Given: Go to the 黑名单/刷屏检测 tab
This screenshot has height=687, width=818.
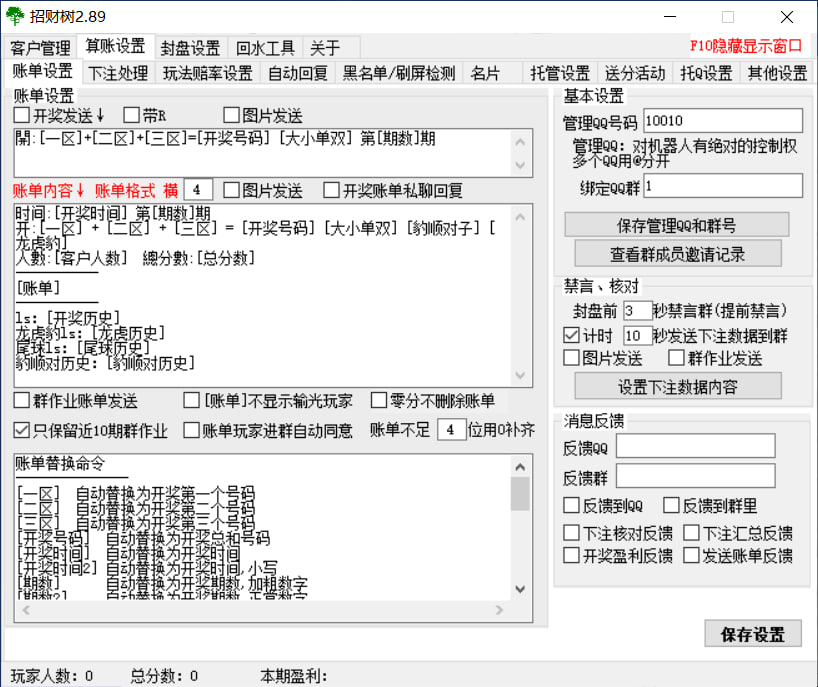Looking at the screenshot, I should pos(398,73).
